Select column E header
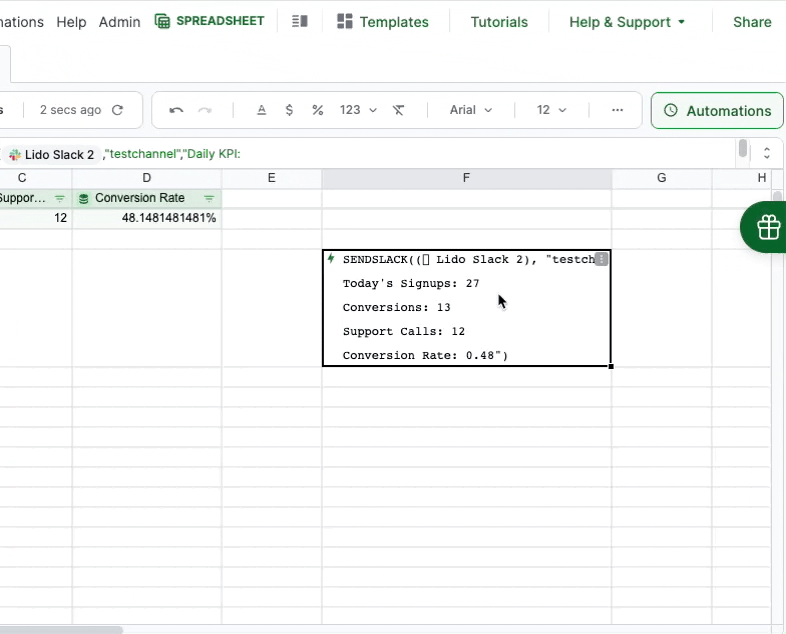Screen dimensions: 786x634 [x=271, y=178]
